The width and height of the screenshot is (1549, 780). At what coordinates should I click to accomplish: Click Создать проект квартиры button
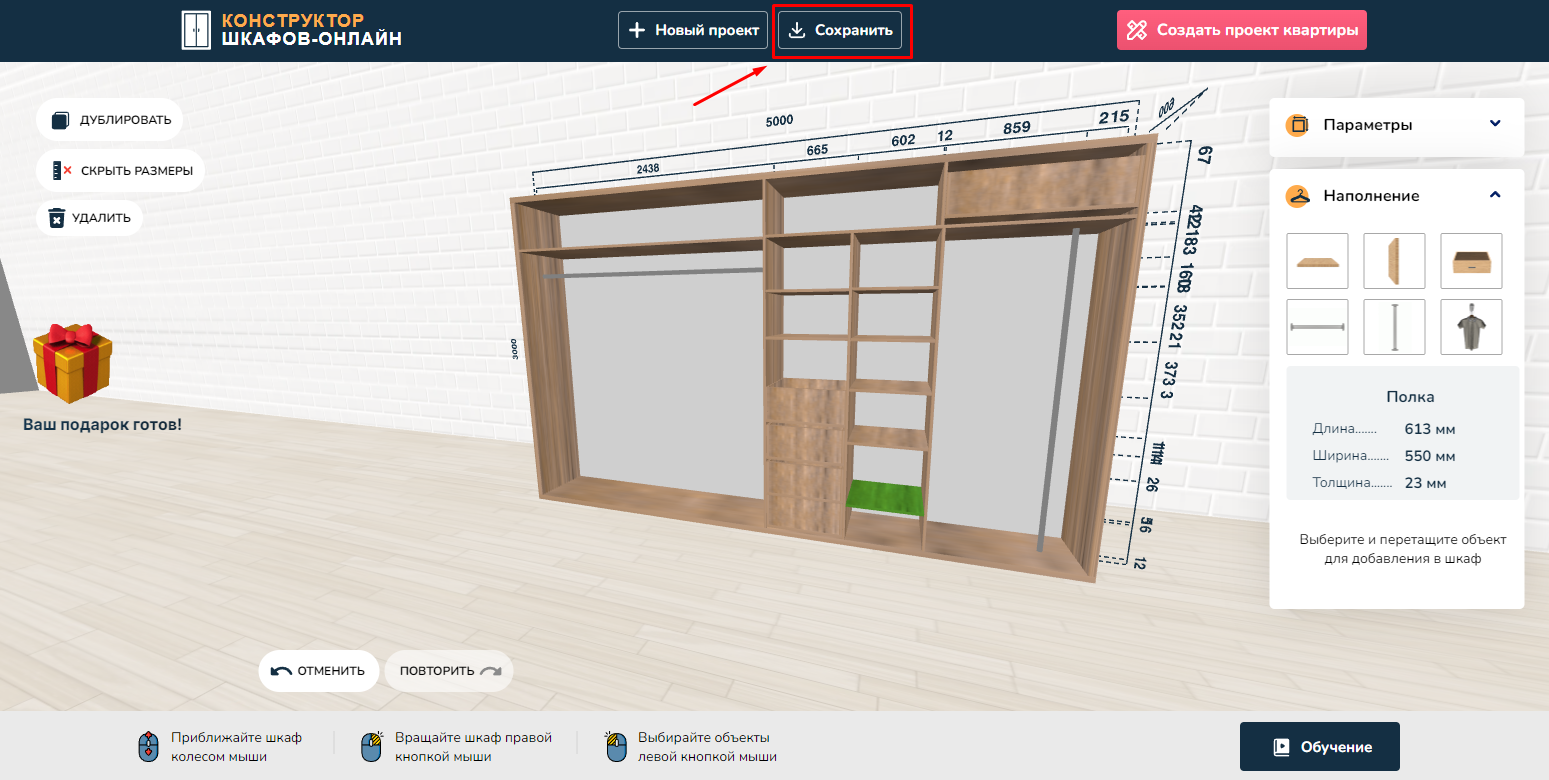pos(1242,30)
